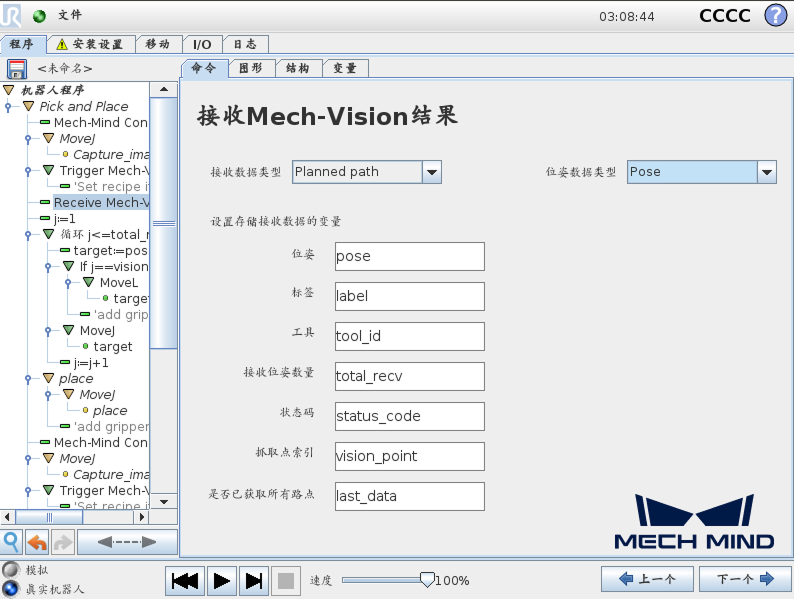Click the status_code variable field
The image size is (794, 599).
pos(410,416)
